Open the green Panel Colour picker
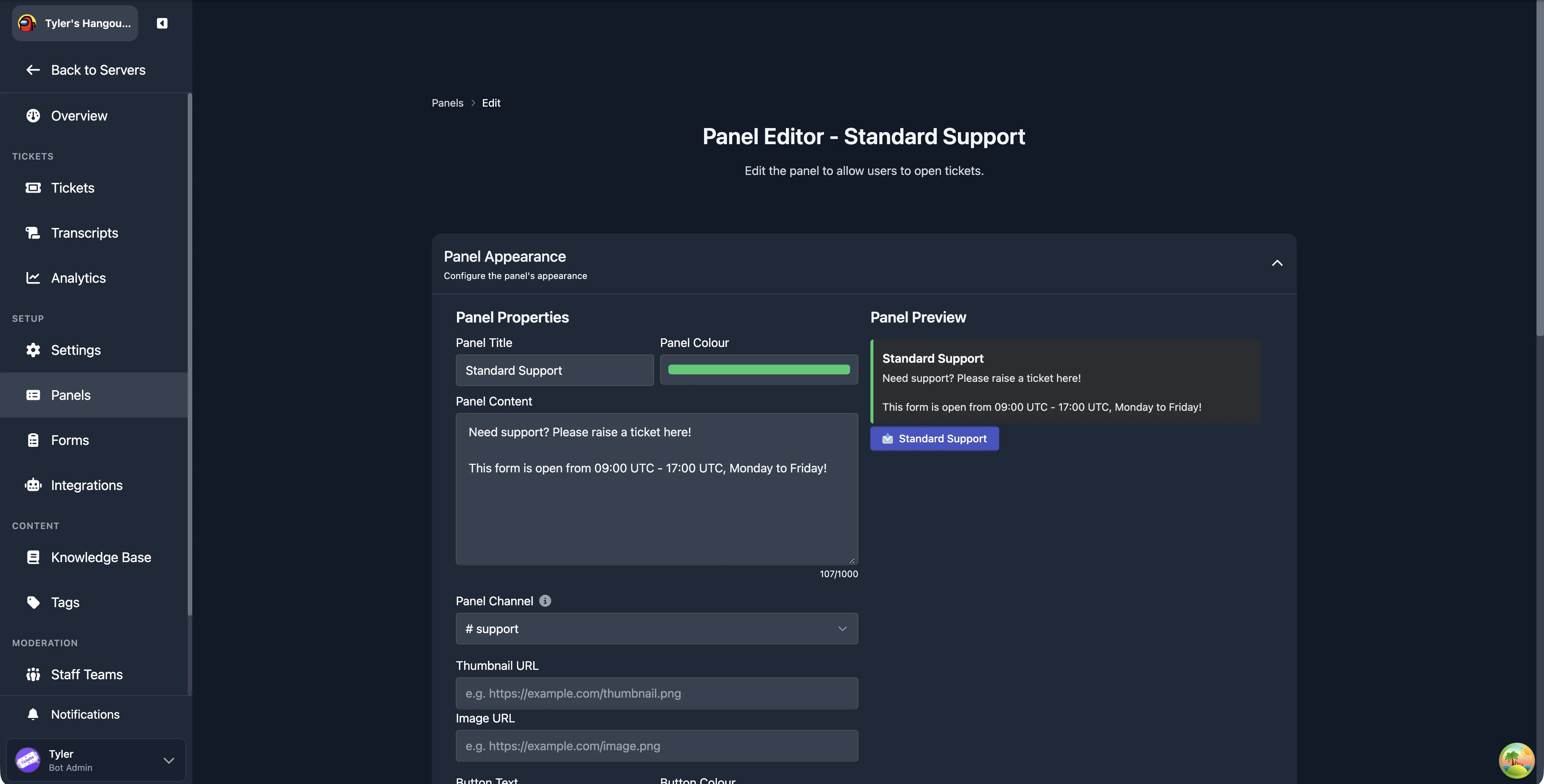 (759, 370)
